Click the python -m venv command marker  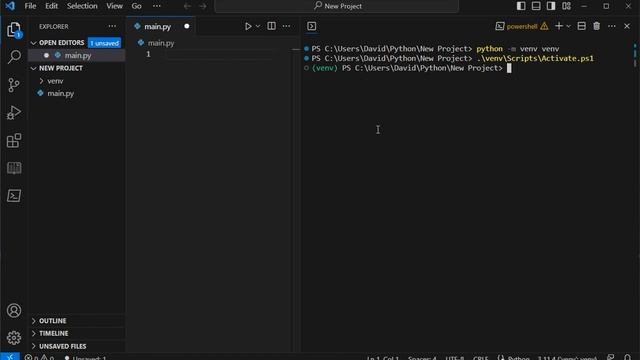tap(307, 49)
